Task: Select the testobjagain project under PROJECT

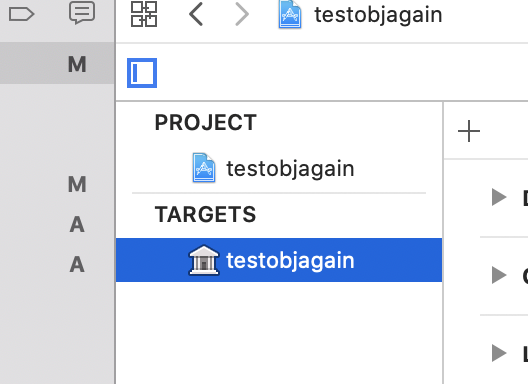Action: pyautogui.click(x=279, y=168)
